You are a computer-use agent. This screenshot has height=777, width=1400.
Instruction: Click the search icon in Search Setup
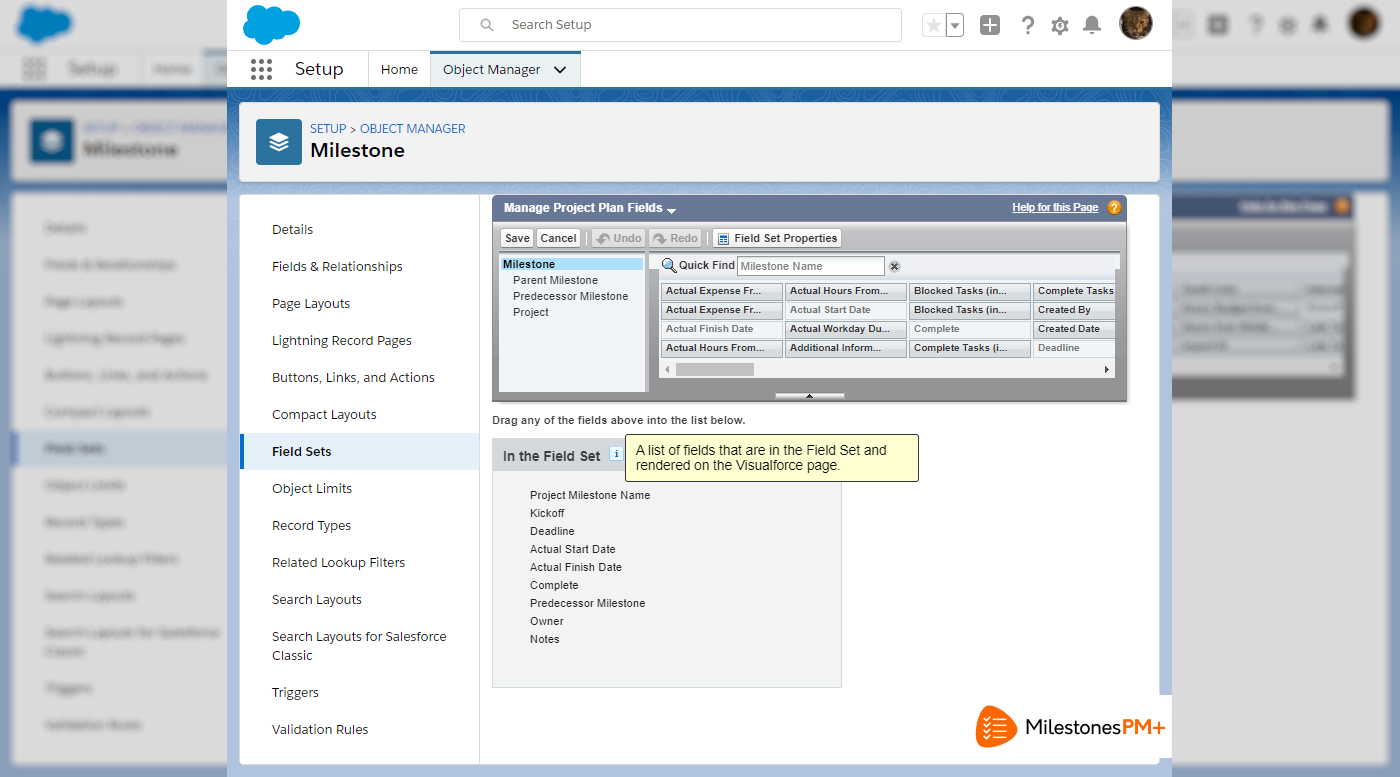pos(487,25)
